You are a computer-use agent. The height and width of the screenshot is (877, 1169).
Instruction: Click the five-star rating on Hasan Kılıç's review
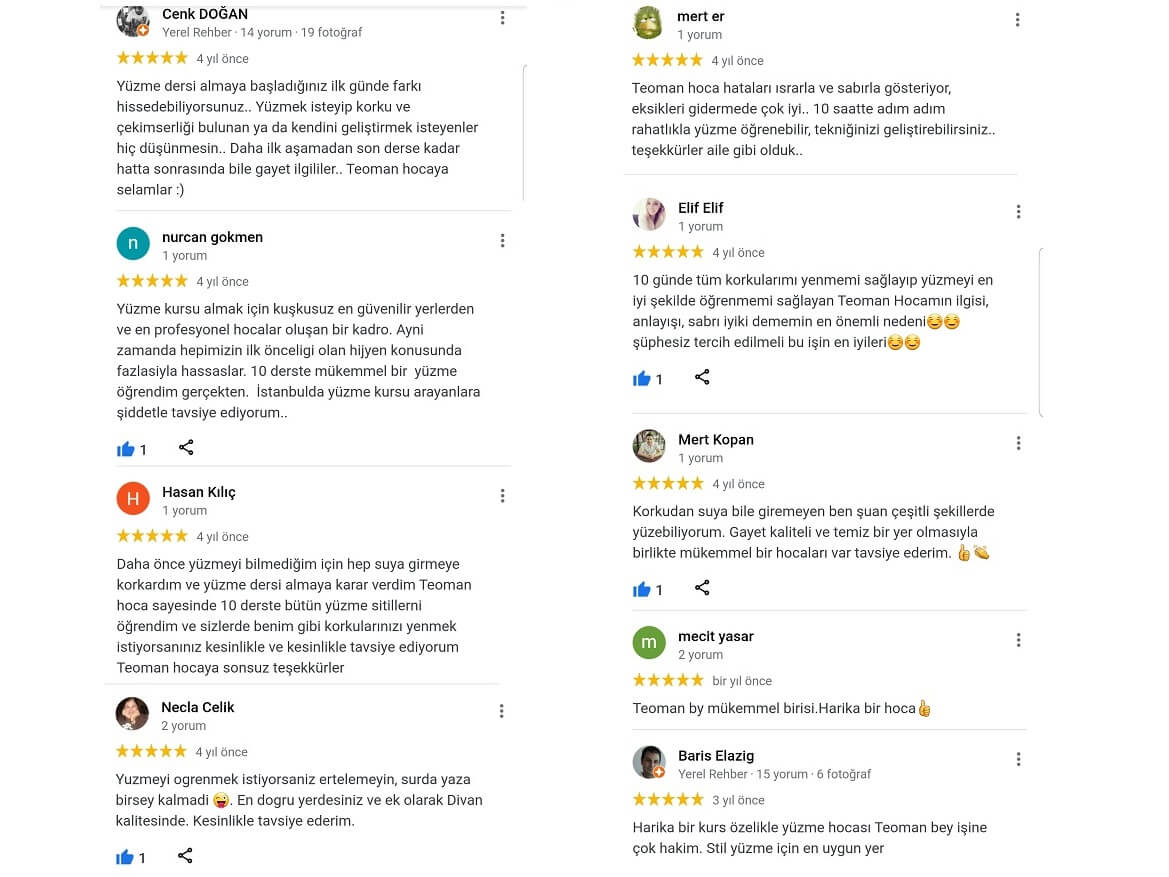tap(152, 536)
